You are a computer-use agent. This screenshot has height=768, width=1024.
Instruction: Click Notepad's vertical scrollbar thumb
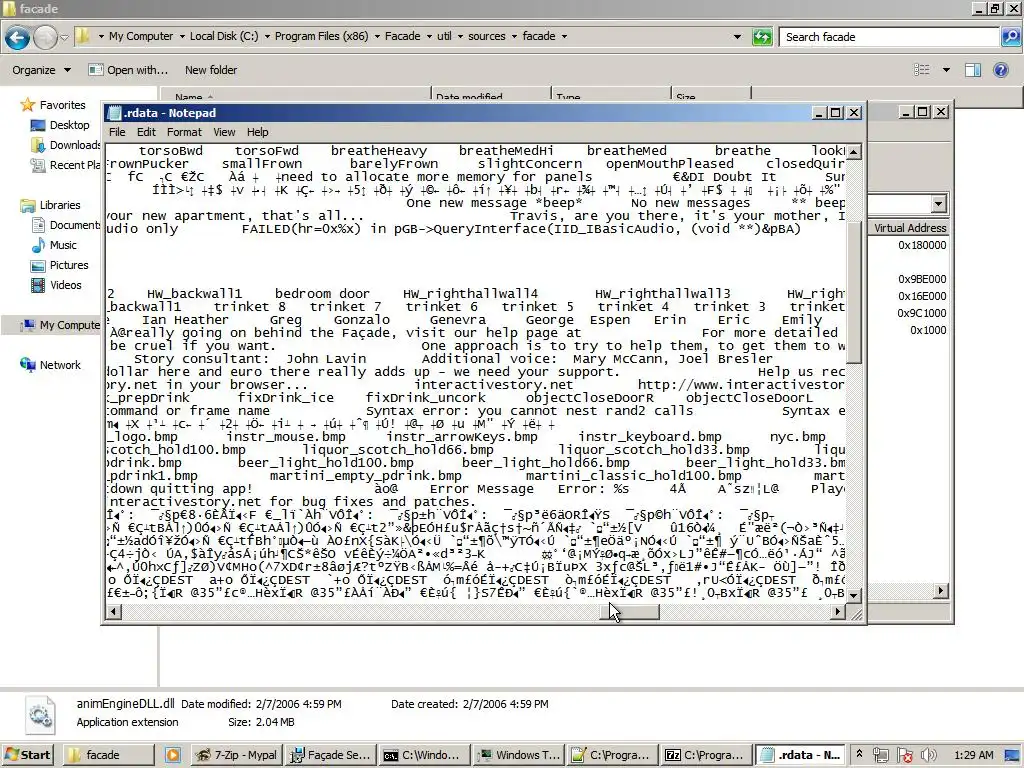pos(854,293)
